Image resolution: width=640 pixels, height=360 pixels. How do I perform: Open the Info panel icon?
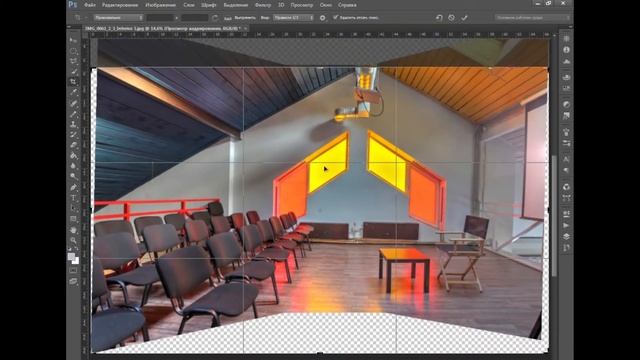[x=567, y=50]
